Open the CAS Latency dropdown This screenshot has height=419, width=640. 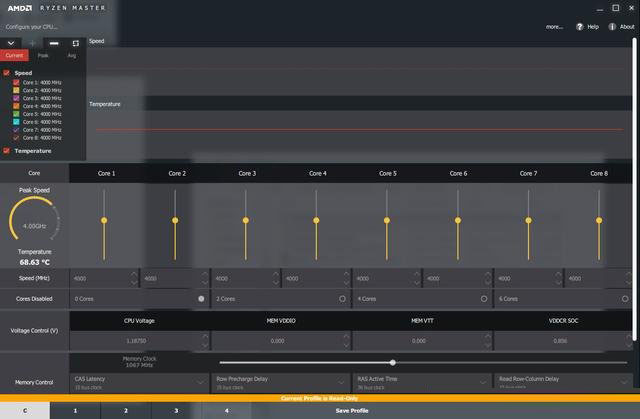click(x=203, y=382)
